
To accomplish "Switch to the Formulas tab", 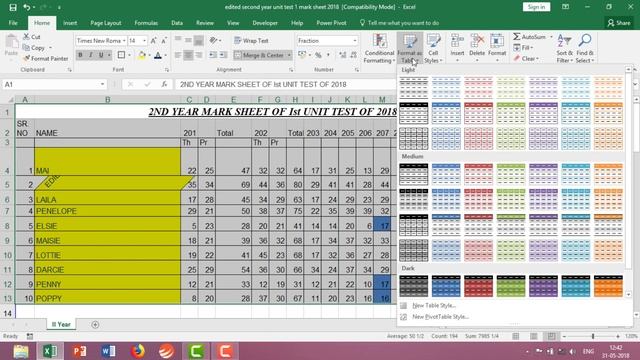I will click(146, 23).
